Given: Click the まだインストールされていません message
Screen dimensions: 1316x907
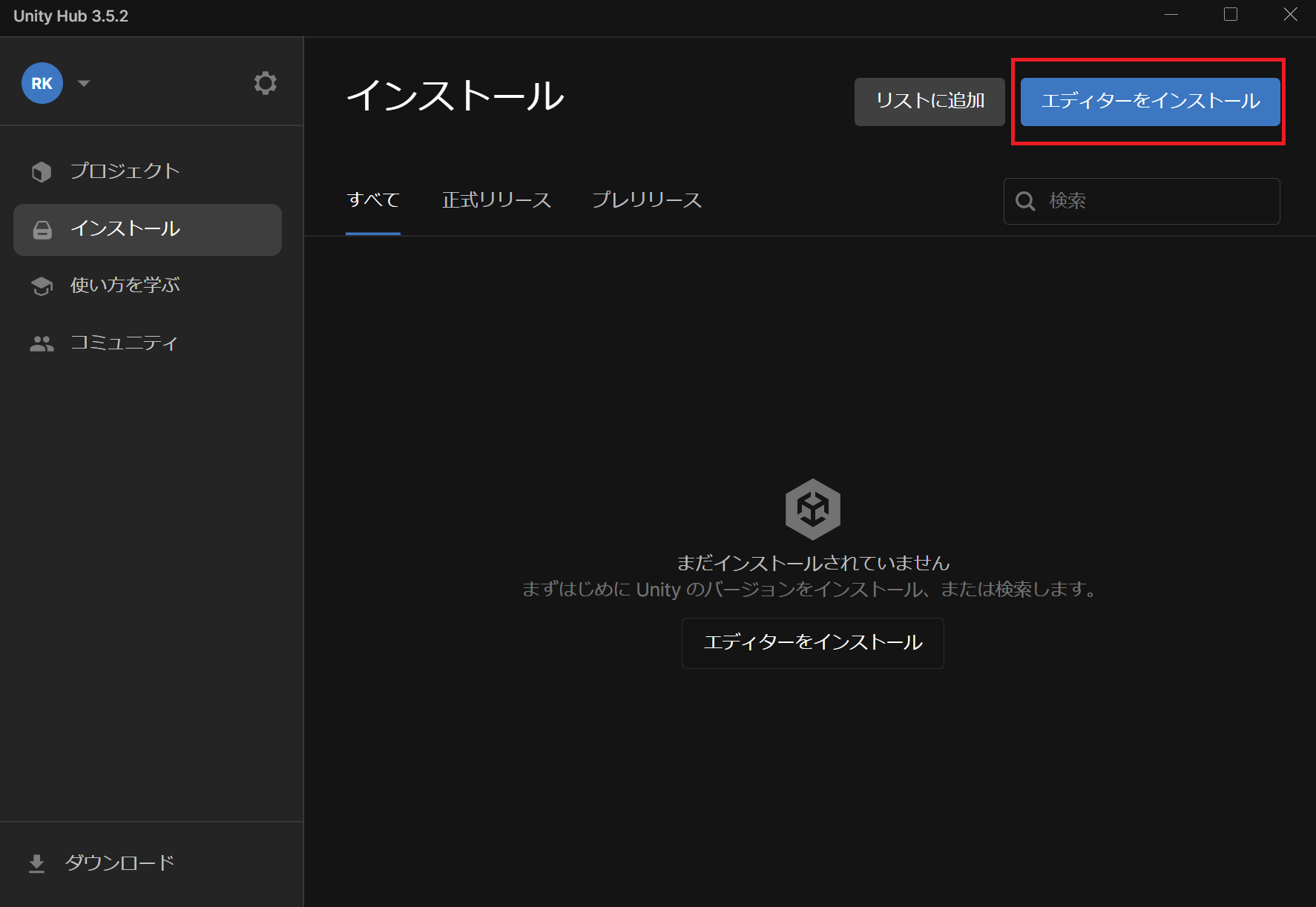Looking at the screenshot, I should [x=813, y=564].
